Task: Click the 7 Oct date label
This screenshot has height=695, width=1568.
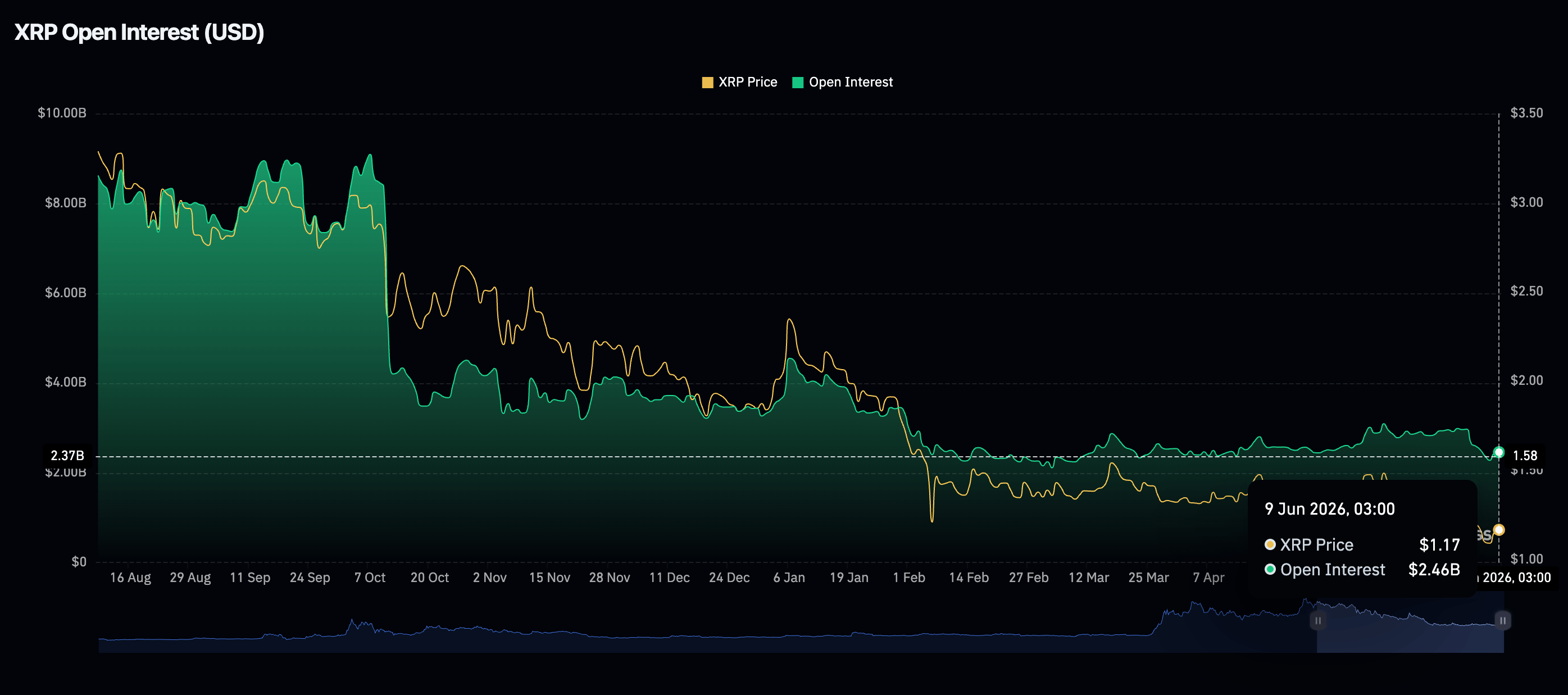Action: (370, 578)
